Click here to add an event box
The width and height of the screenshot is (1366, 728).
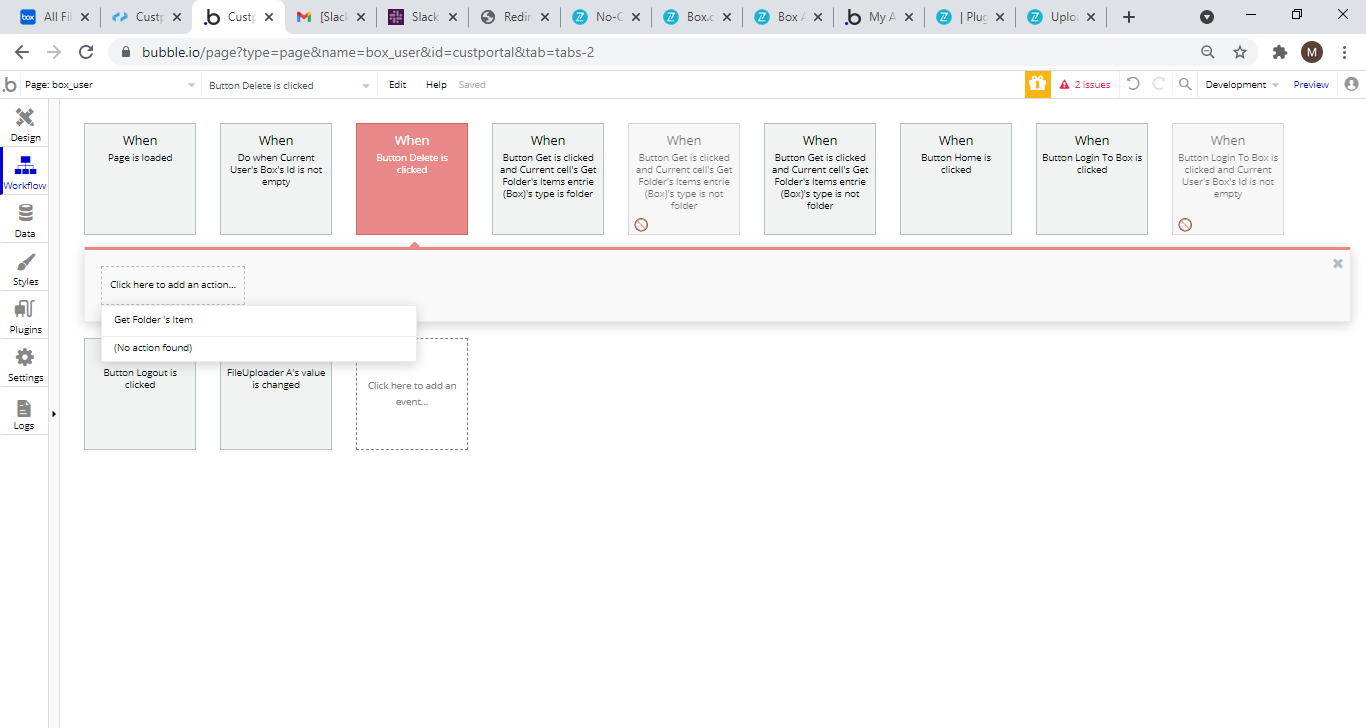pyautogui.click(x=412, y=394)
